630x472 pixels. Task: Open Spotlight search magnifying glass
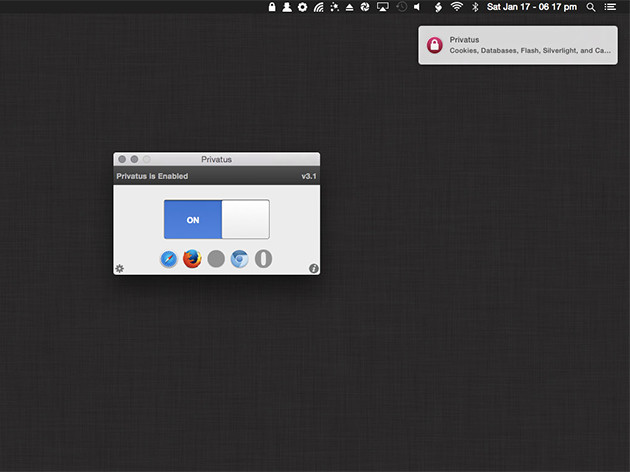(x=591, y=7)
